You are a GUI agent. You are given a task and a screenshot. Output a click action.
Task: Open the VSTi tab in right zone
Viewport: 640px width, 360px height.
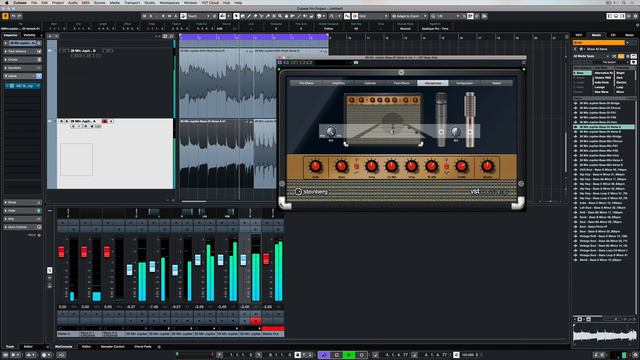click(579, 35)
